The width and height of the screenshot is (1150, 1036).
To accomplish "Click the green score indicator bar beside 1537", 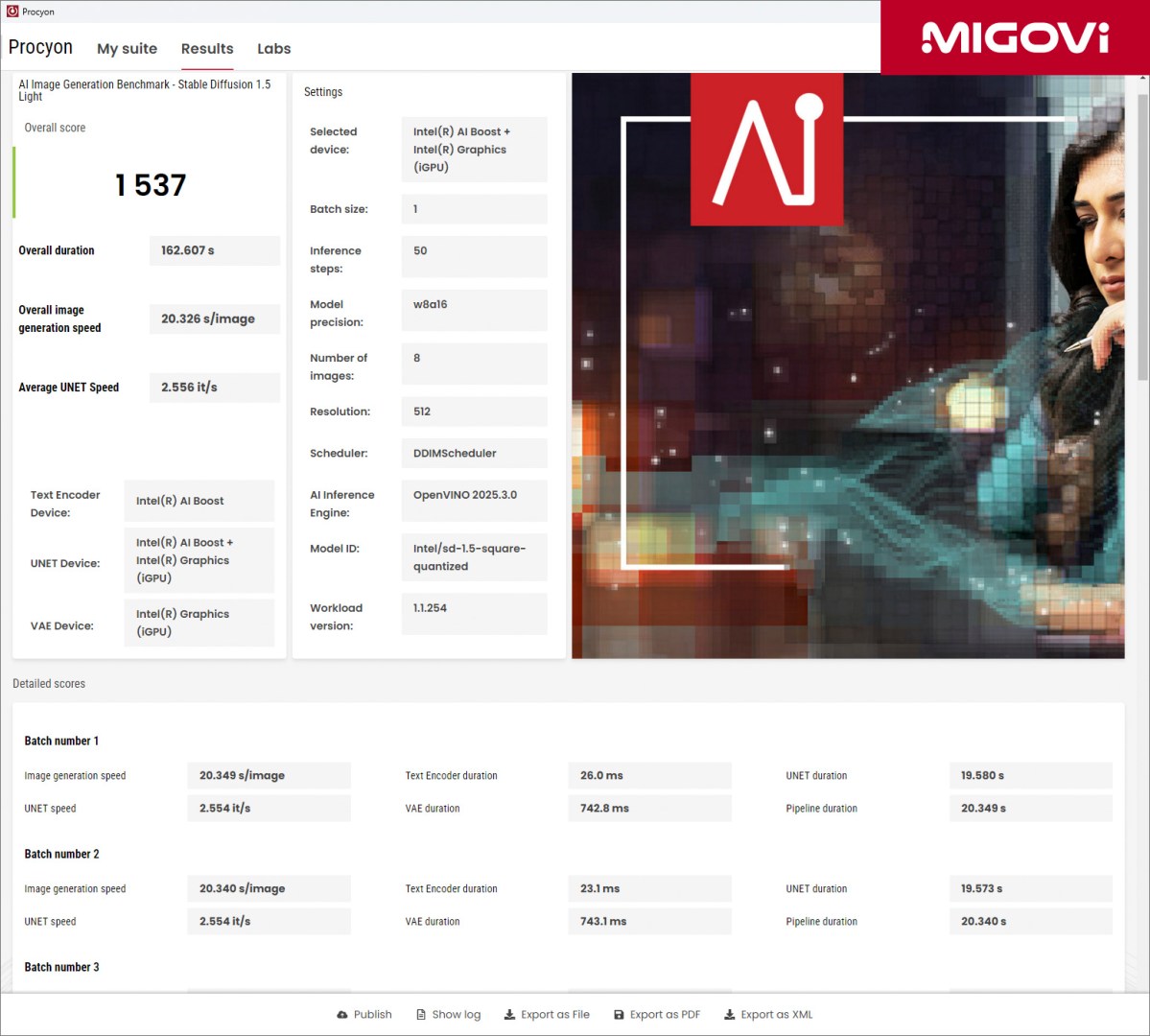I will [13, 182].
